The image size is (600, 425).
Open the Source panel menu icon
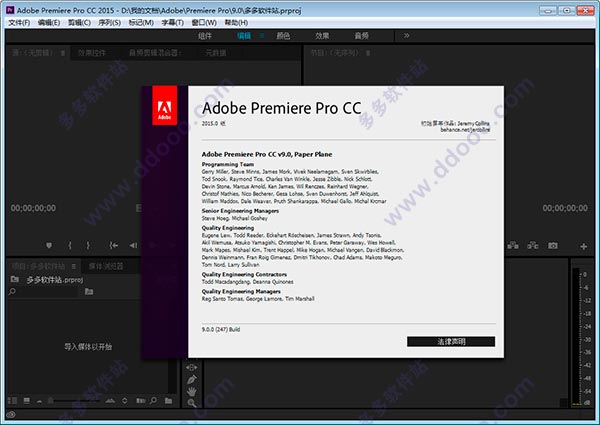click(63, 53)
